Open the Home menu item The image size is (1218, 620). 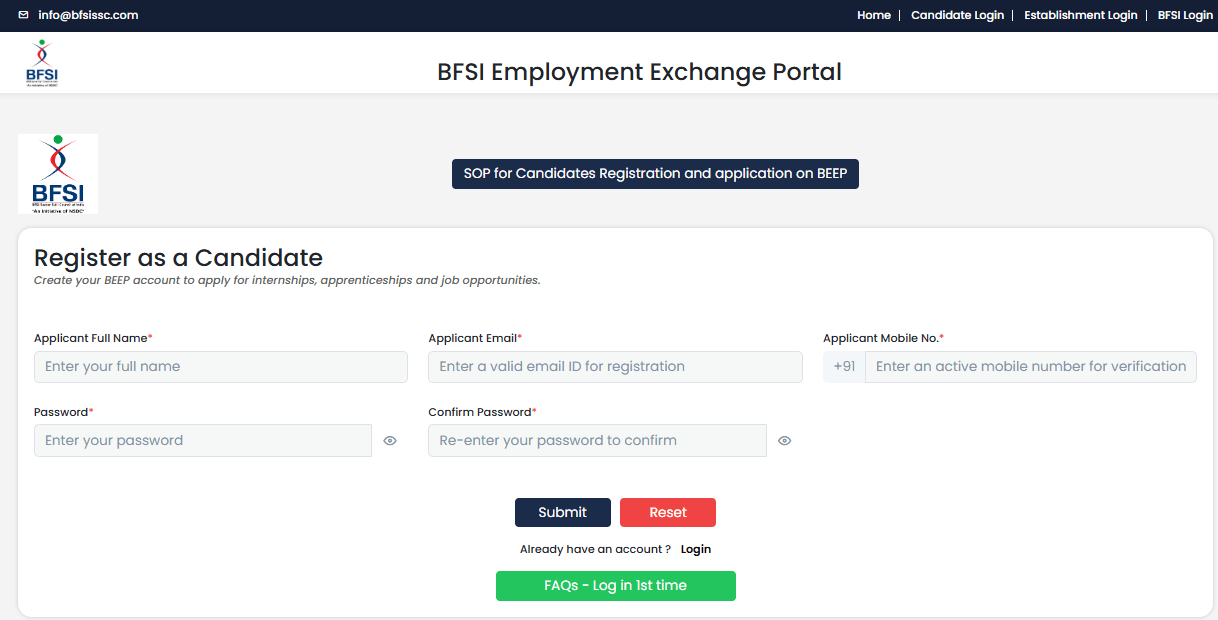[x=874, y=15]
